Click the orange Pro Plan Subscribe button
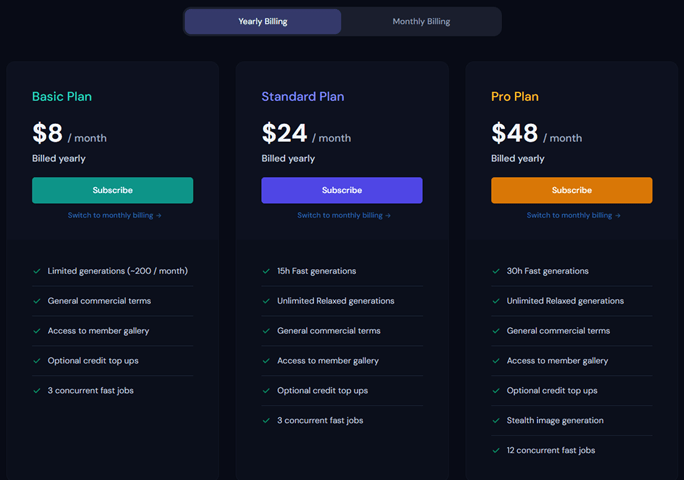Screen dimensions: 684x480 point(572,190)
